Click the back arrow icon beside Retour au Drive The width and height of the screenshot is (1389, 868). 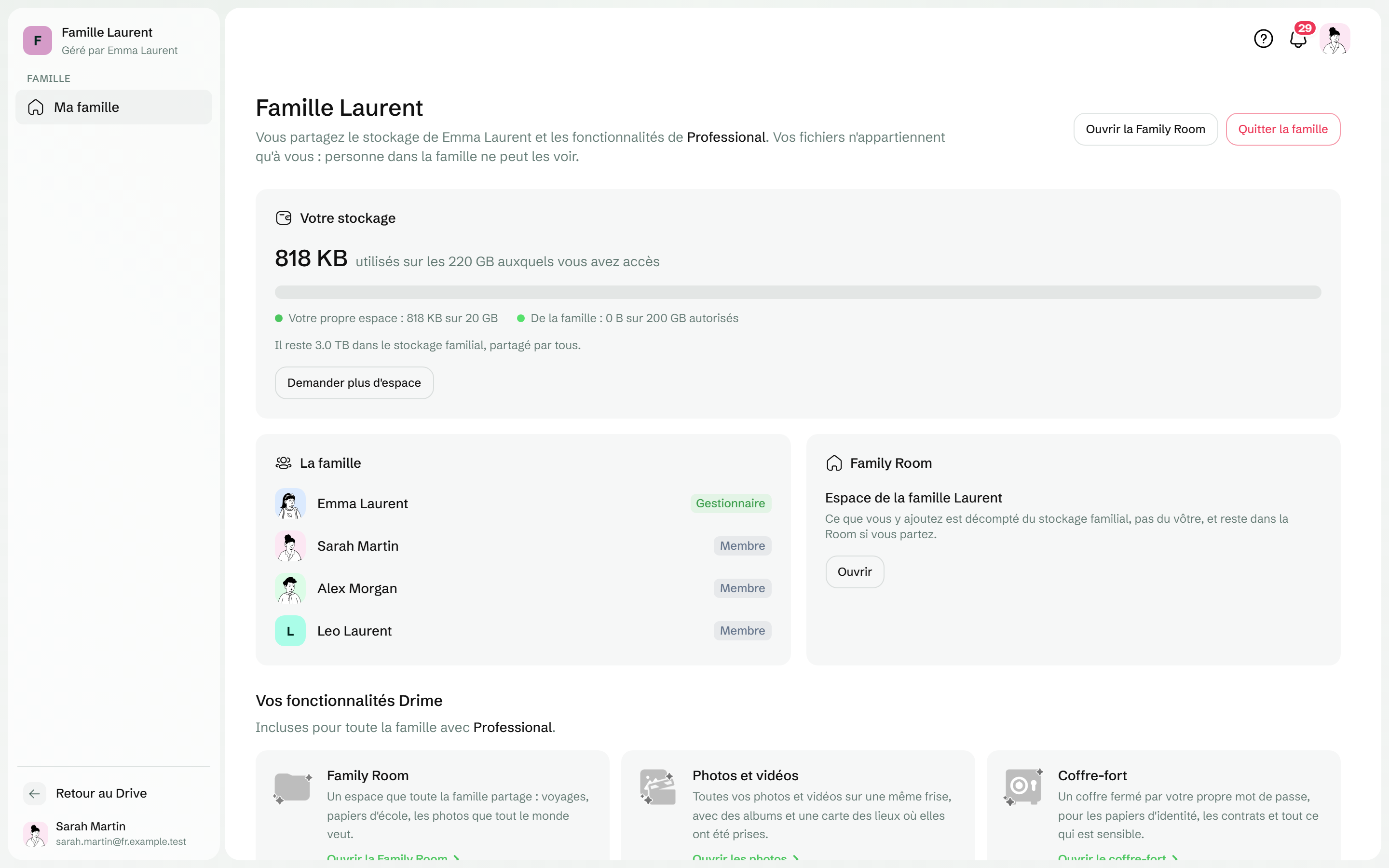point(34,793)
